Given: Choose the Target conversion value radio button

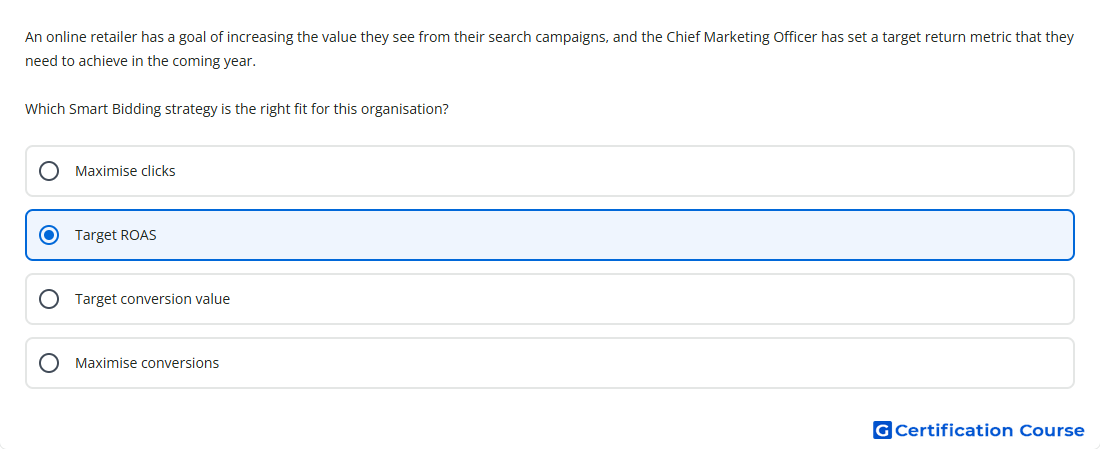Looking at the screenshot, I should 49,299.
